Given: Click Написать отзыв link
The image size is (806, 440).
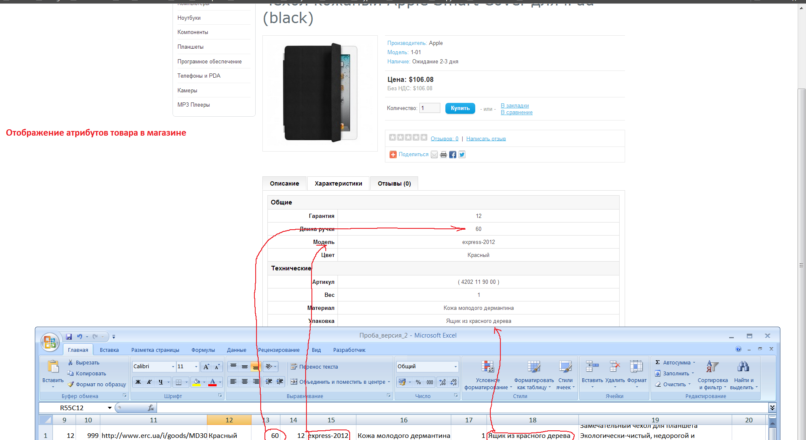Looking at the screenshot, I should [x=486, y=138].
